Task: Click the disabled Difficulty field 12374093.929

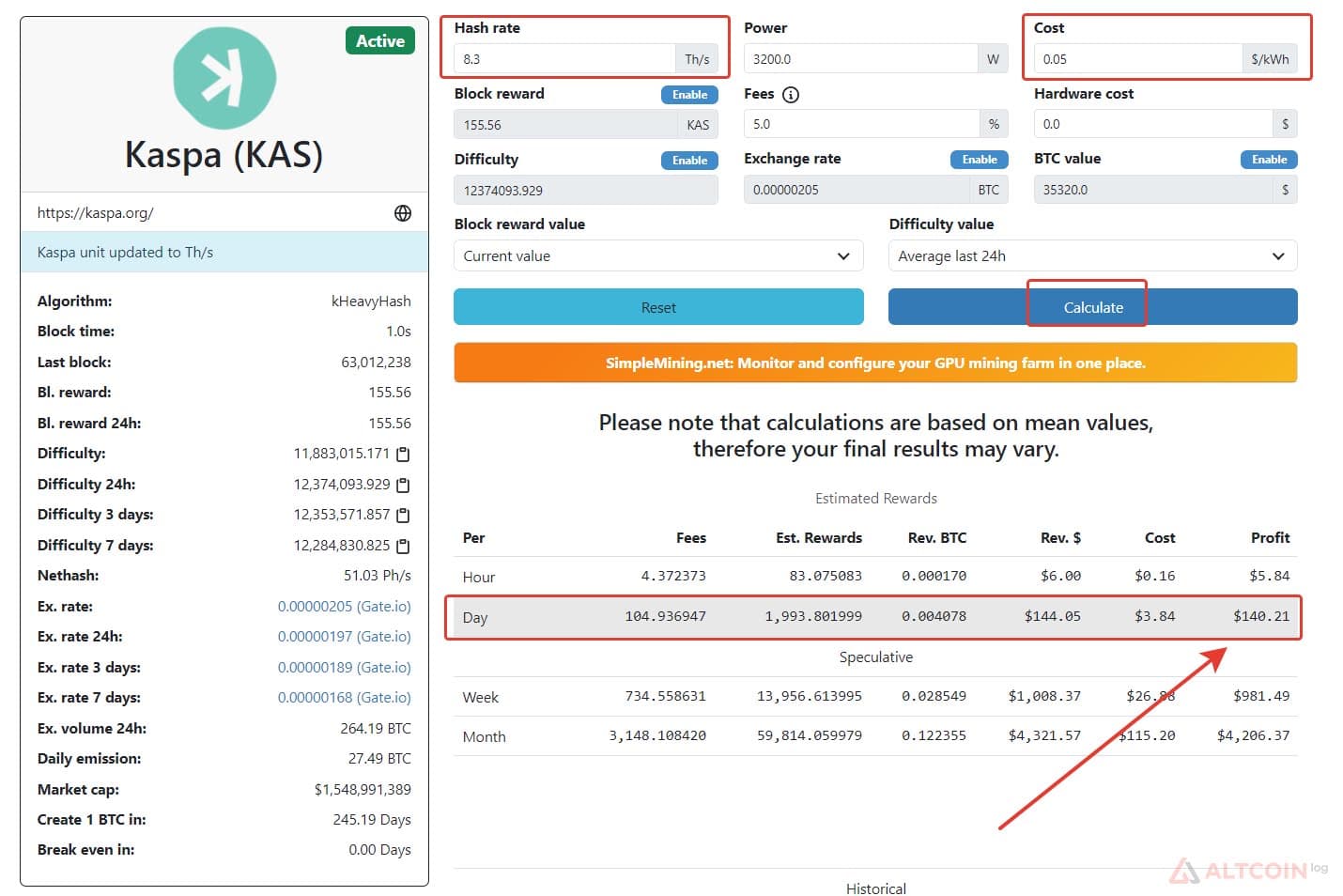Action: coord(586,191)
